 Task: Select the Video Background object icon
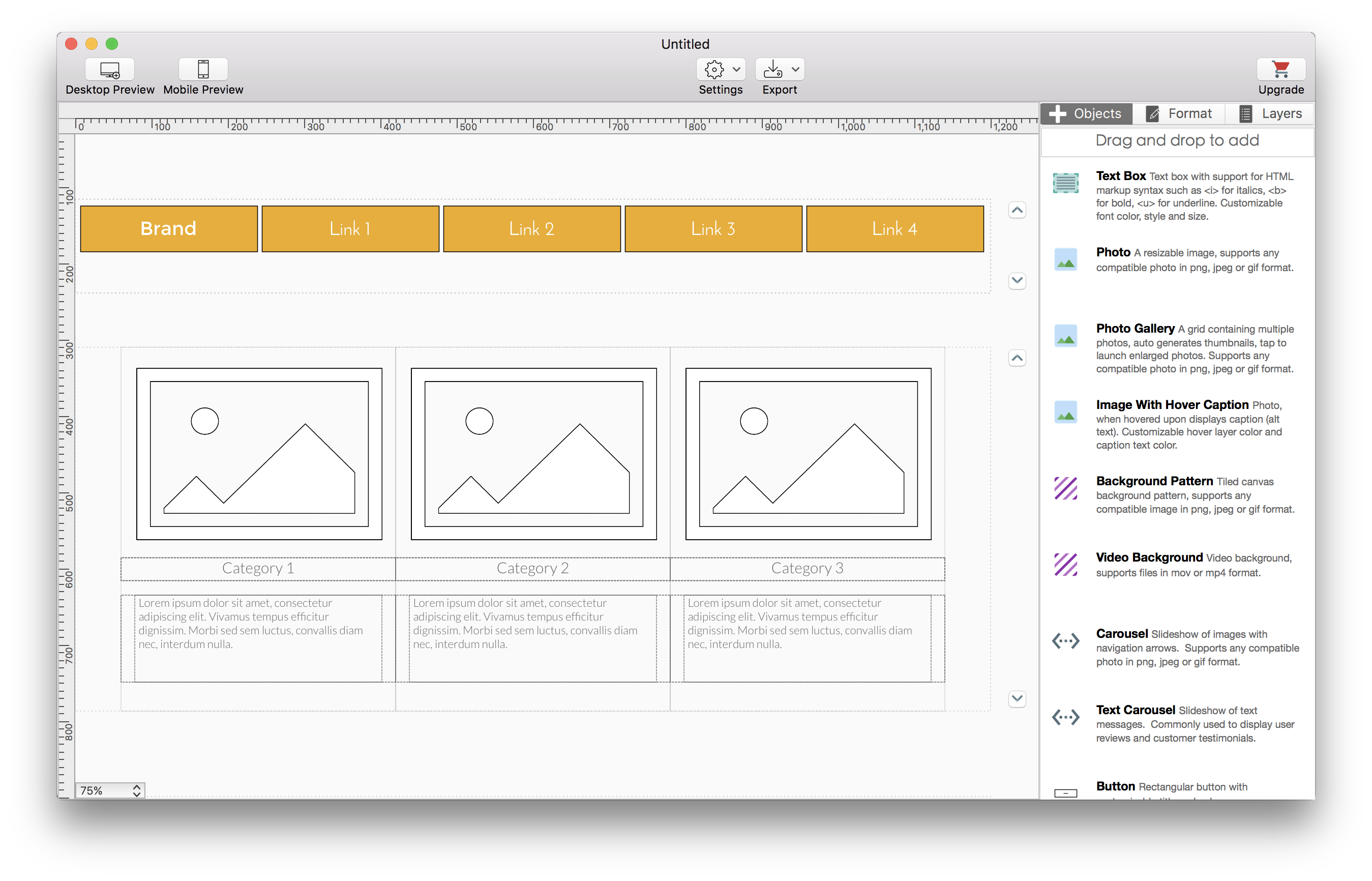[x=1065, y=564]
